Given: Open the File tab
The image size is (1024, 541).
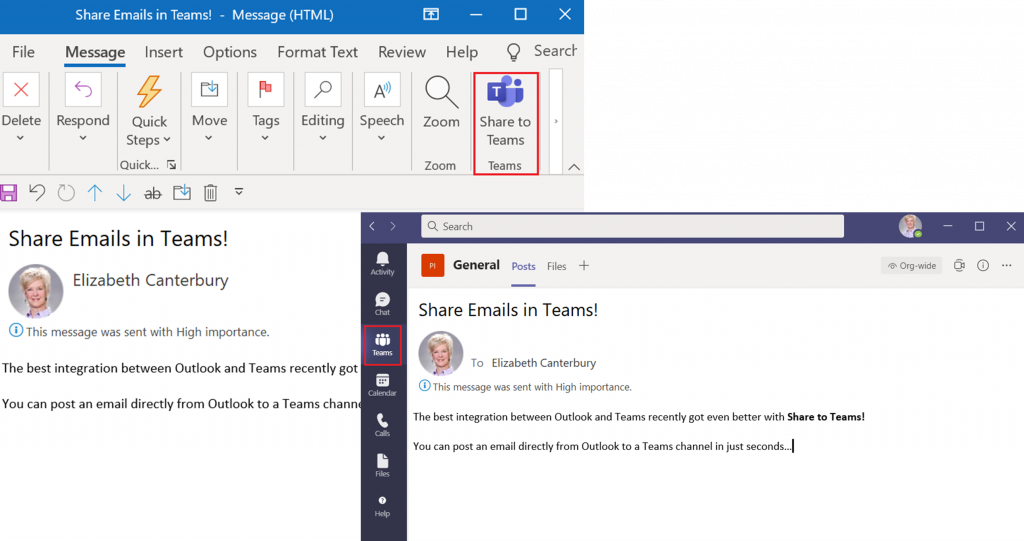Looking at the screenshot, I should pos(23,52).
